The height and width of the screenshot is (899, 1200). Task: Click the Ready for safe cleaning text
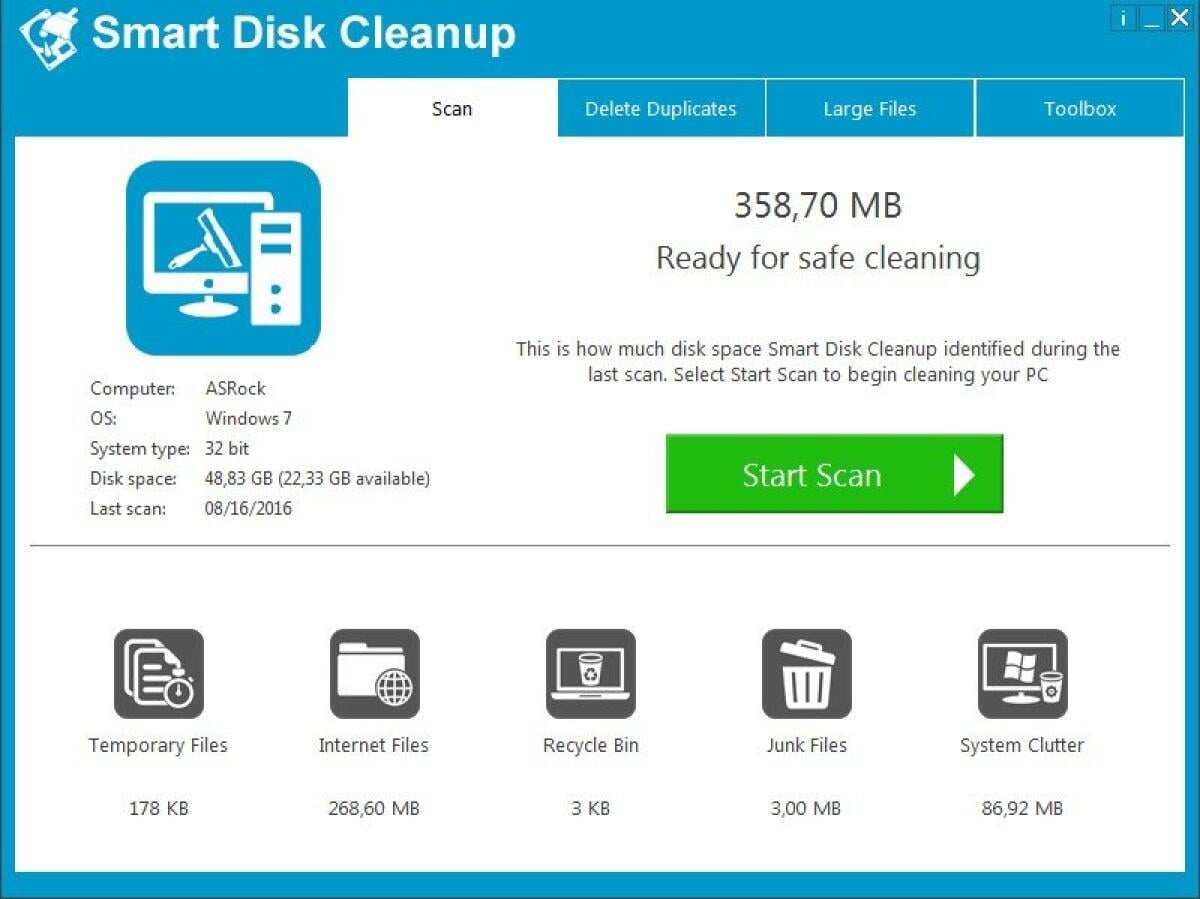tap(817, 258)
